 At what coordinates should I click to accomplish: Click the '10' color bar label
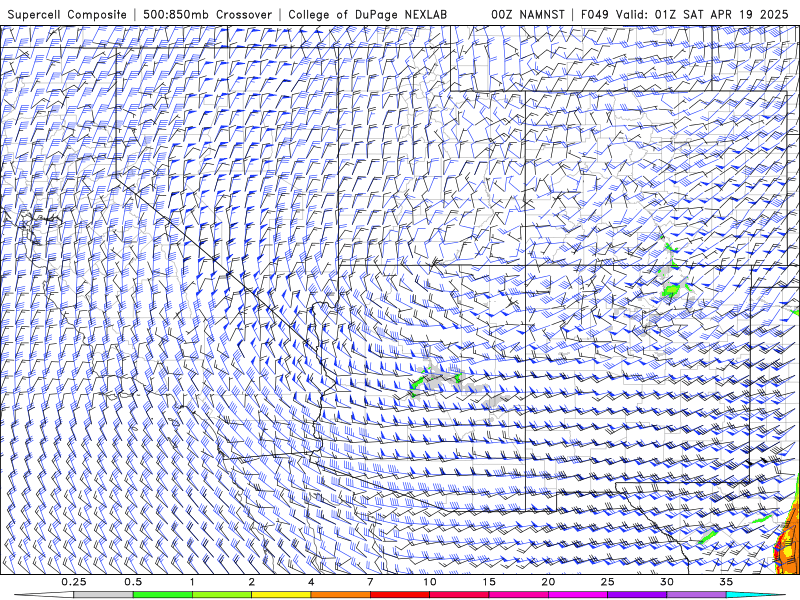click(430, 582)
